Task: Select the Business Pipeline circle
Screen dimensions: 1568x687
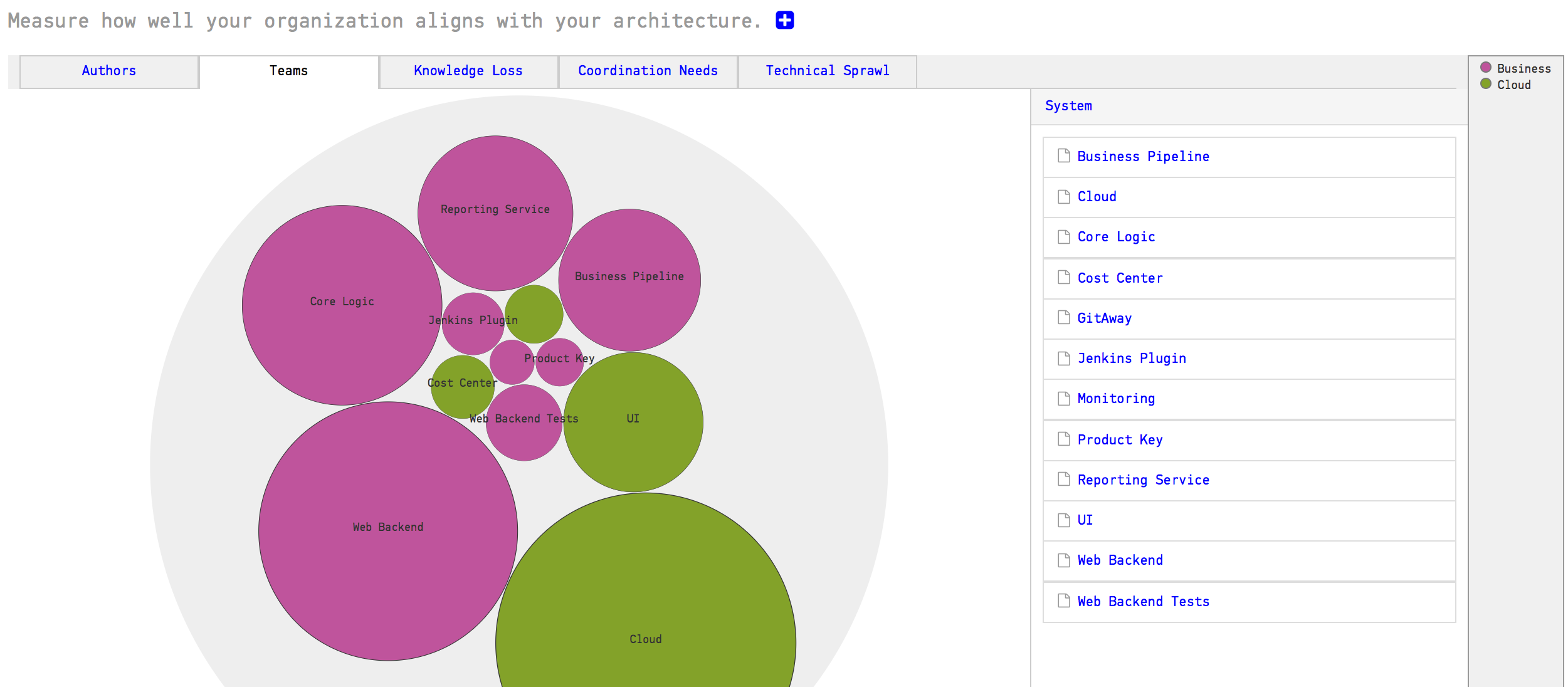Action: [x=629, y=280]
